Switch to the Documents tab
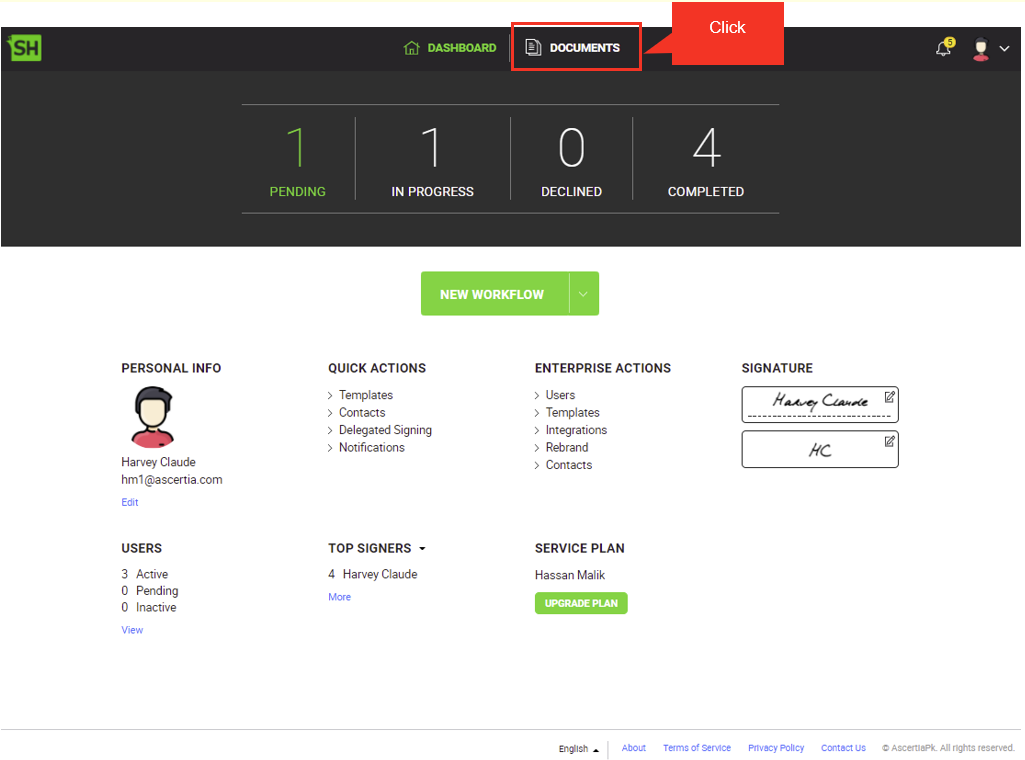1025x760 pixels. [584, 48]
